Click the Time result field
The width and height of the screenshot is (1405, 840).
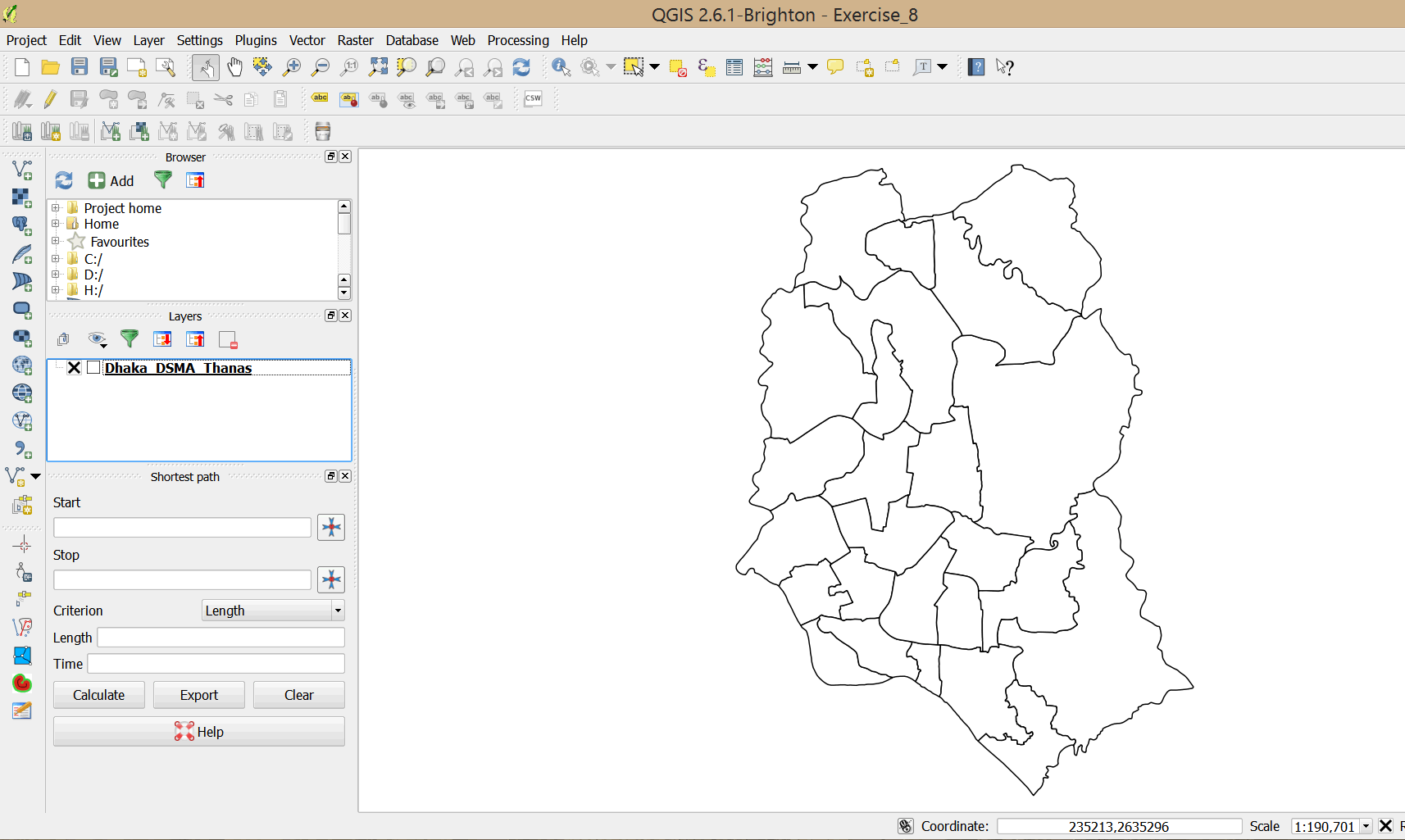pyautogui.click(x=216, y=663)
